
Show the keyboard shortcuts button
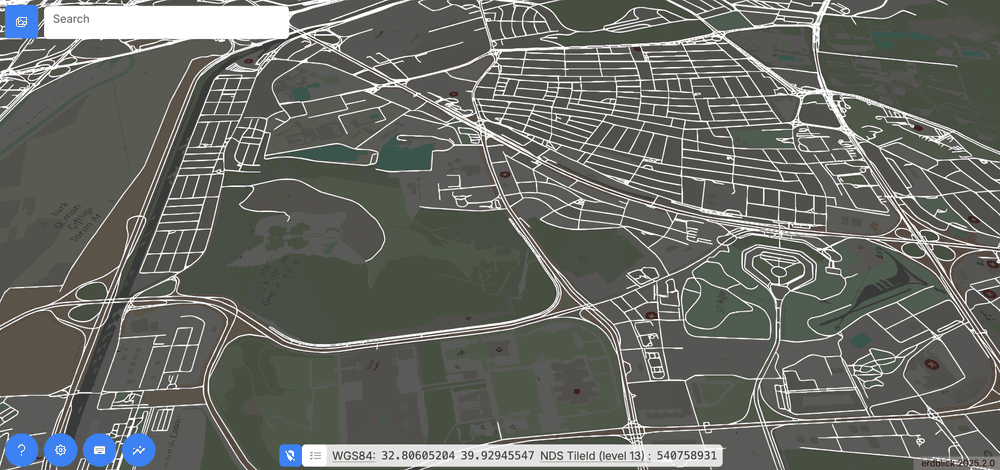[100, 450]
